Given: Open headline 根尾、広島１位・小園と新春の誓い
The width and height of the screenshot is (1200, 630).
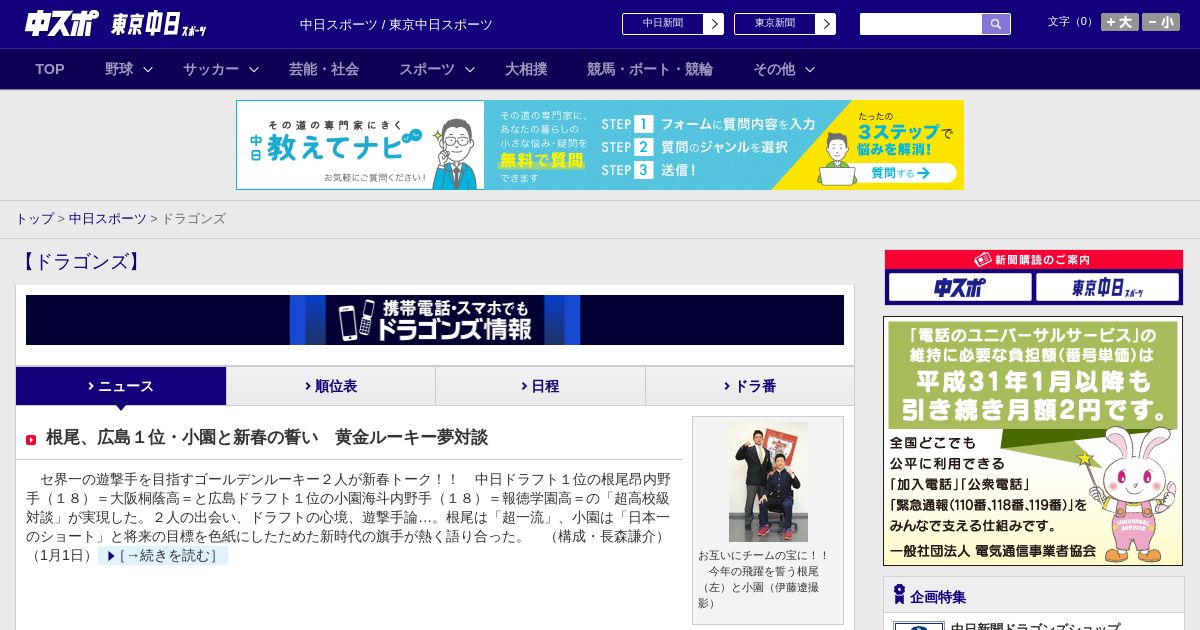Looking at the screenshot, I should (x=267, y=437).
